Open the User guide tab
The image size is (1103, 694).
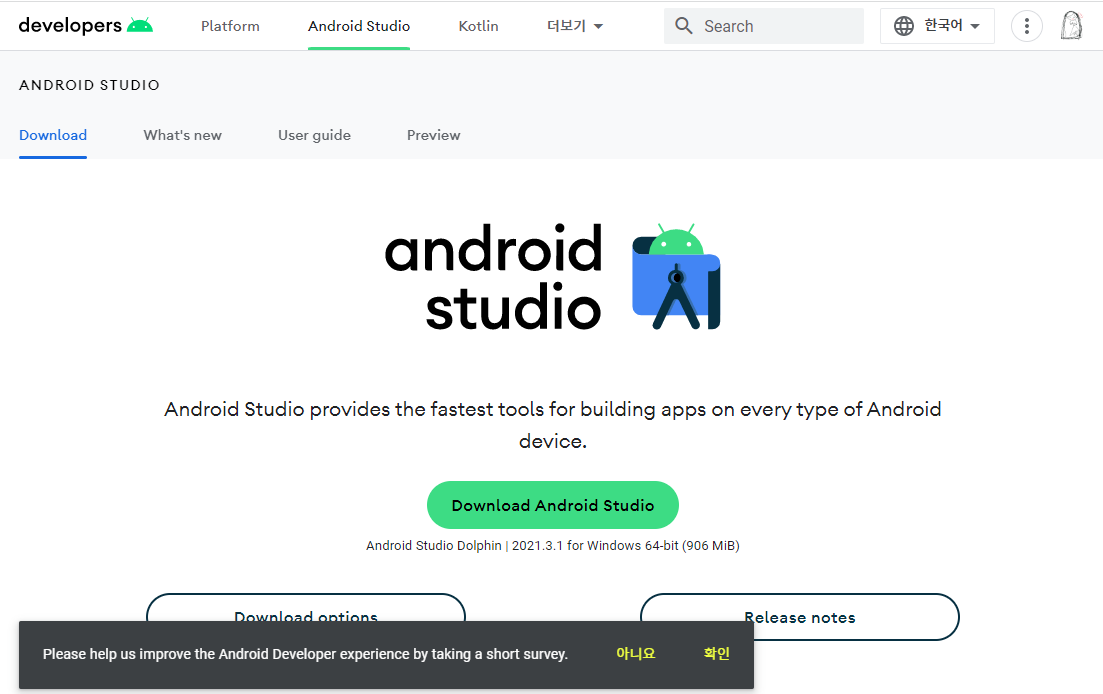(314, 135)
